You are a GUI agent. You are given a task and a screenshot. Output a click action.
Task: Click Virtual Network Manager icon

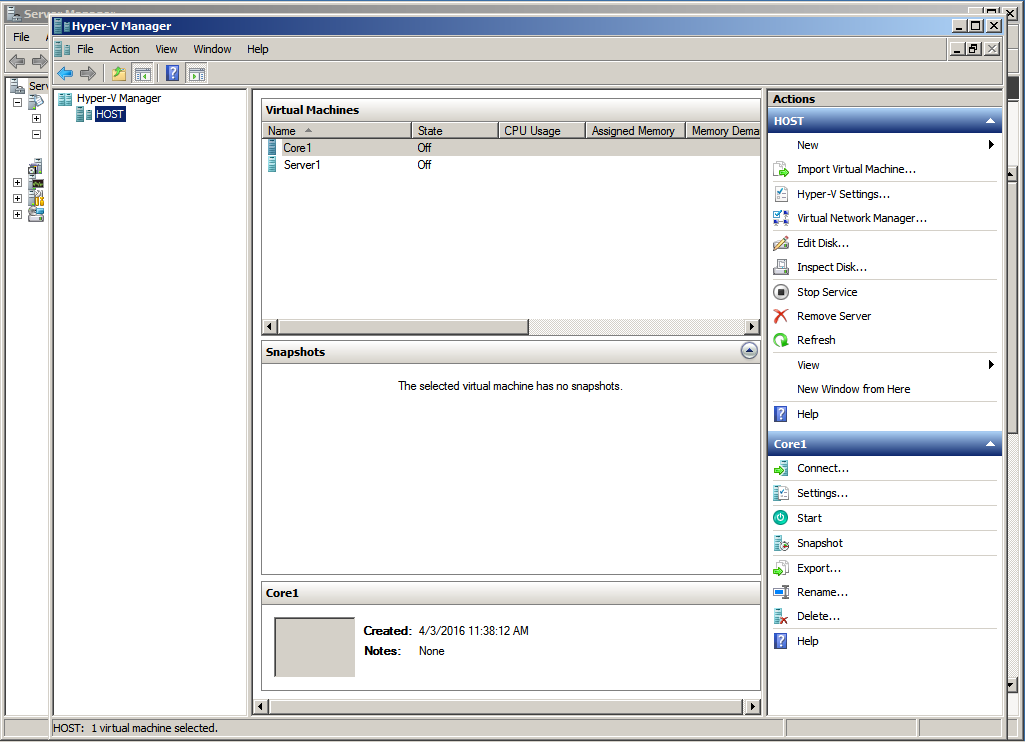[x=781, y=218]
